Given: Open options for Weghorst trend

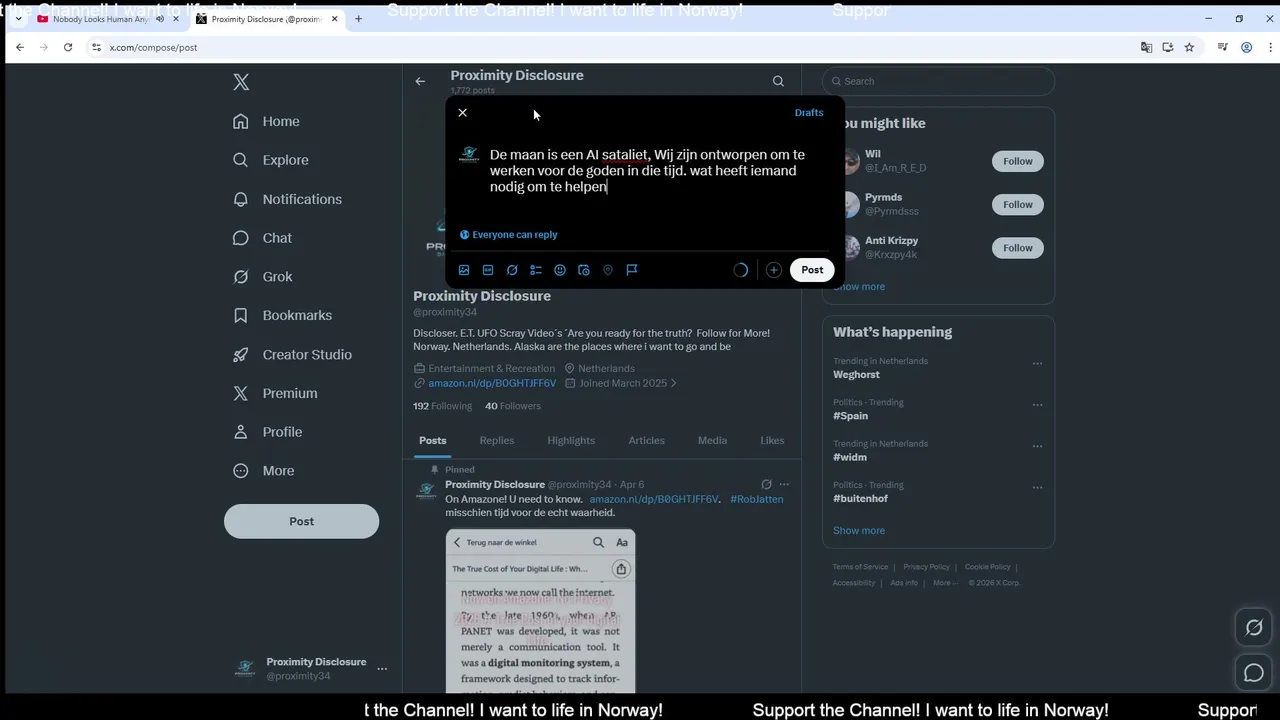Looking at the screenshot, I should (1037, 364).
